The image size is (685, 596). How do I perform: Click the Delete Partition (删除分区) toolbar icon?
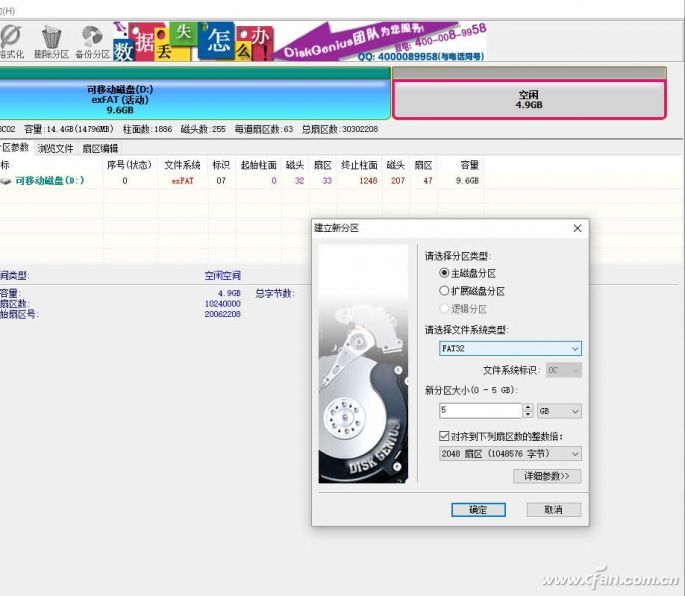tap(51, 38)
